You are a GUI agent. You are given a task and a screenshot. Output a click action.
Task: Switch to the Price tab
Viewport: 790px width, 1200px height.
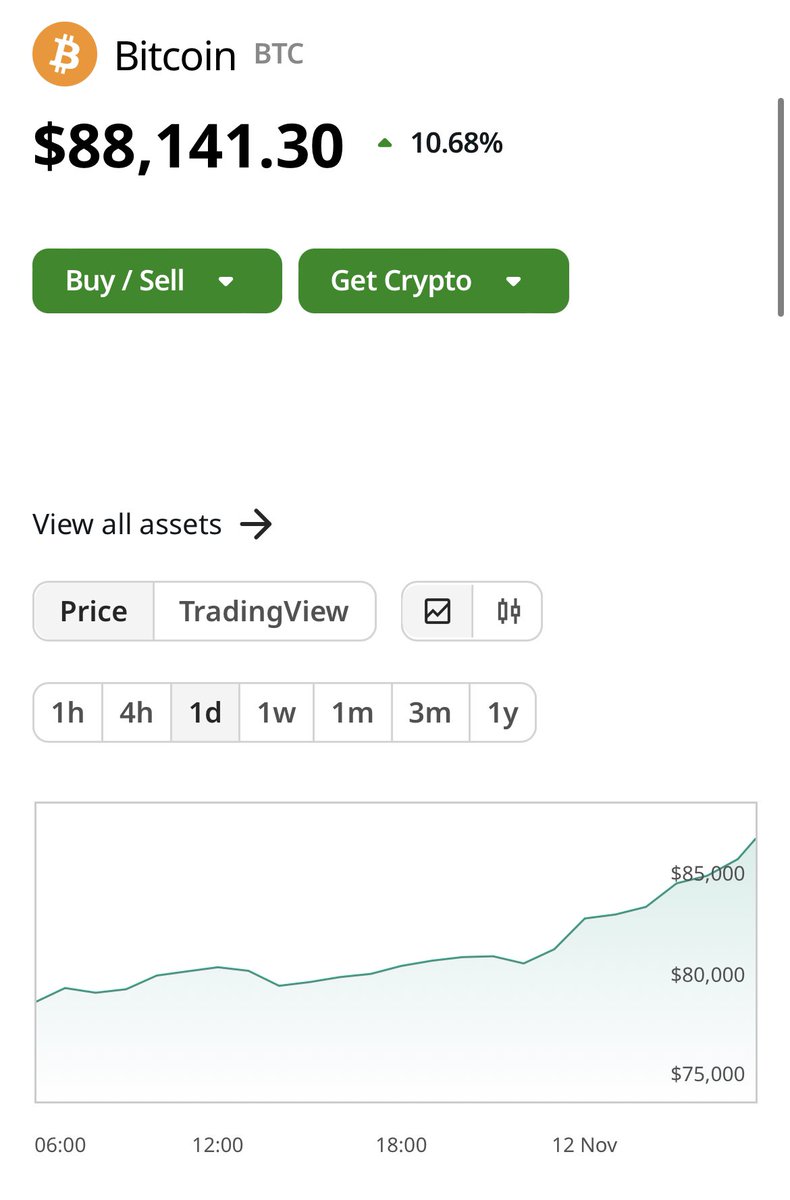pyautogui.click(x=94, y=611)
